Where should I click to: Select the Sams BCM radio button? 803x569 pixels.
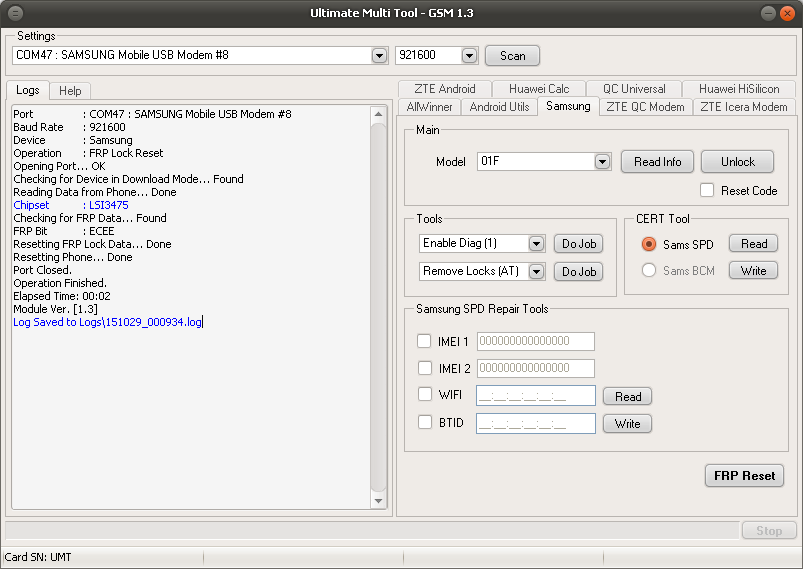click(649, 270)
